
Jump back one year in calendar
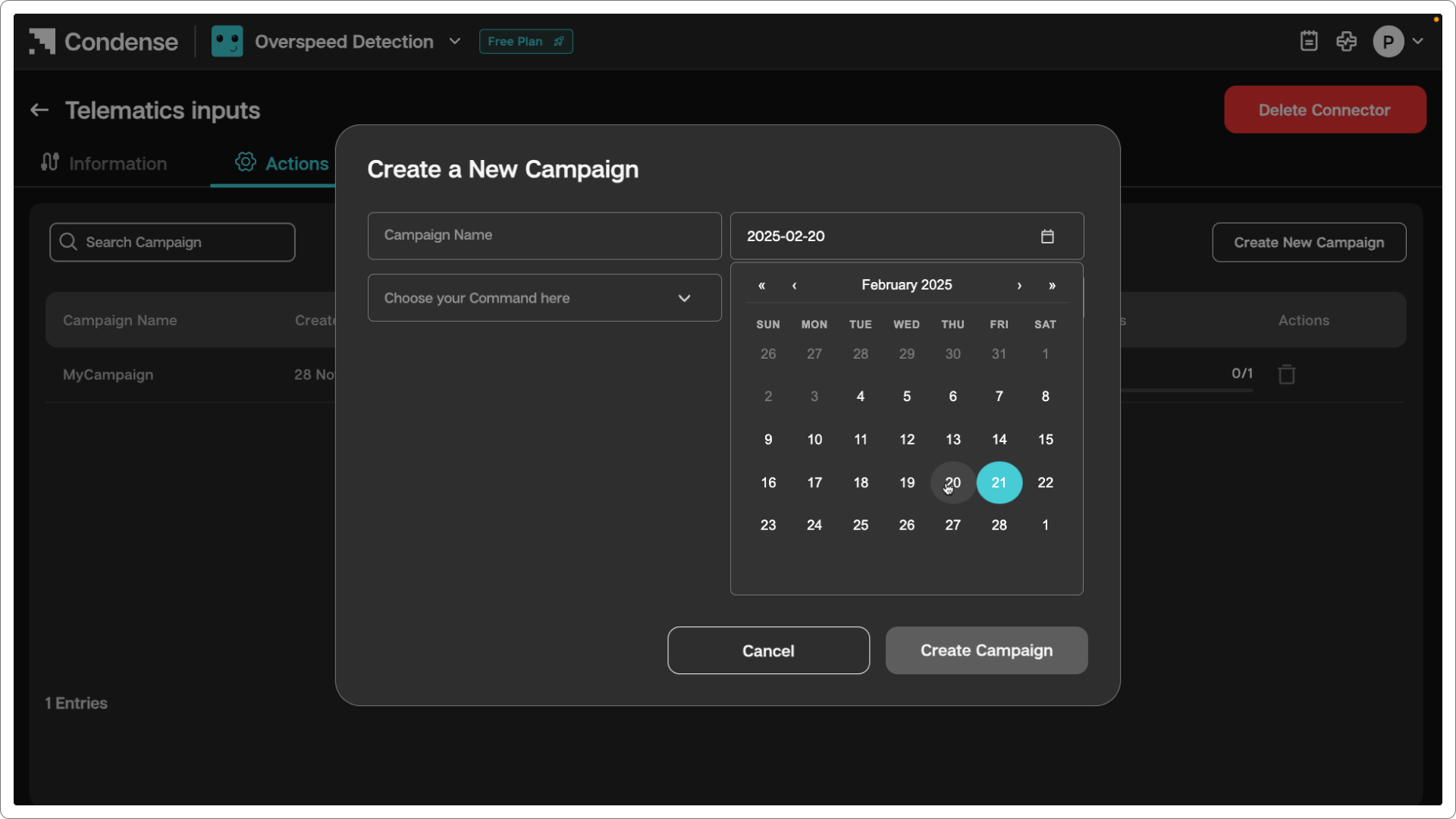coord(761,286)
